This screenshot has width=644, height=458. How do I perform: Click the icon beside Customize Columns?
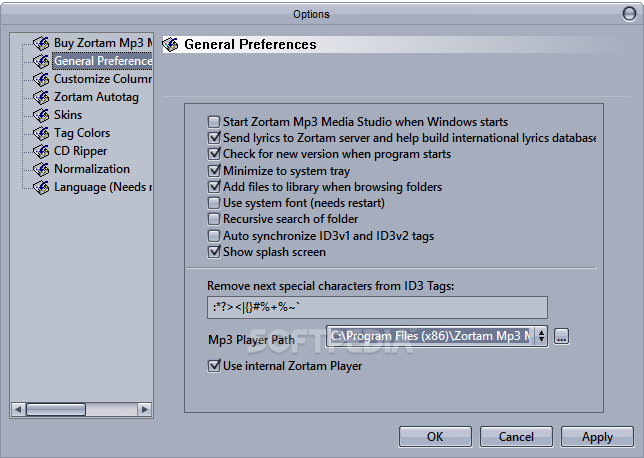41,79
